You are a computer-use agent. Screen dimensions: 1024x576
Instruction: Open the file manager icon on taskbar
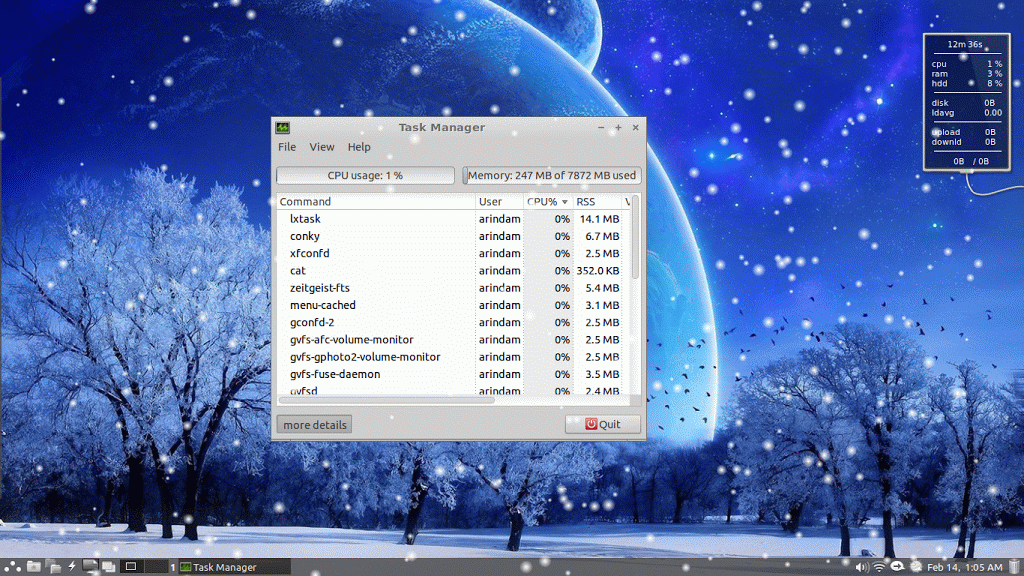32,566
